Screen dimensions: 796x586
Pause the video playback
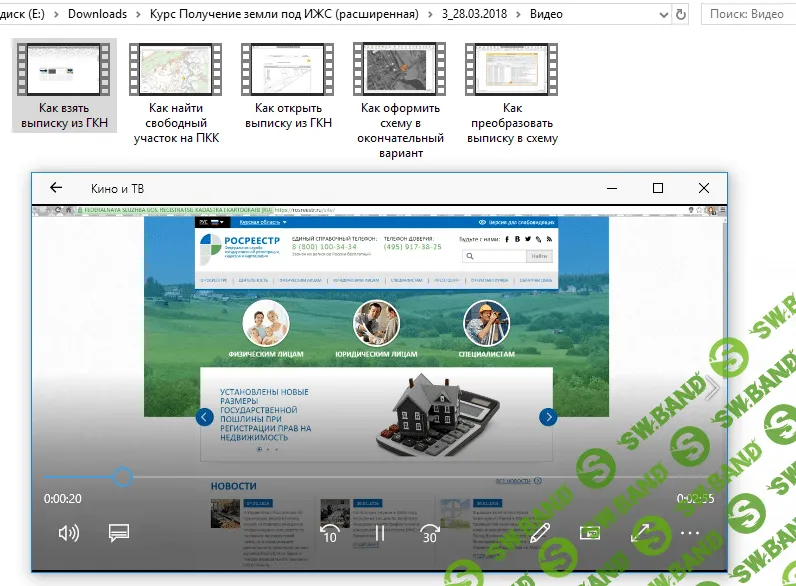click(379, 533)
